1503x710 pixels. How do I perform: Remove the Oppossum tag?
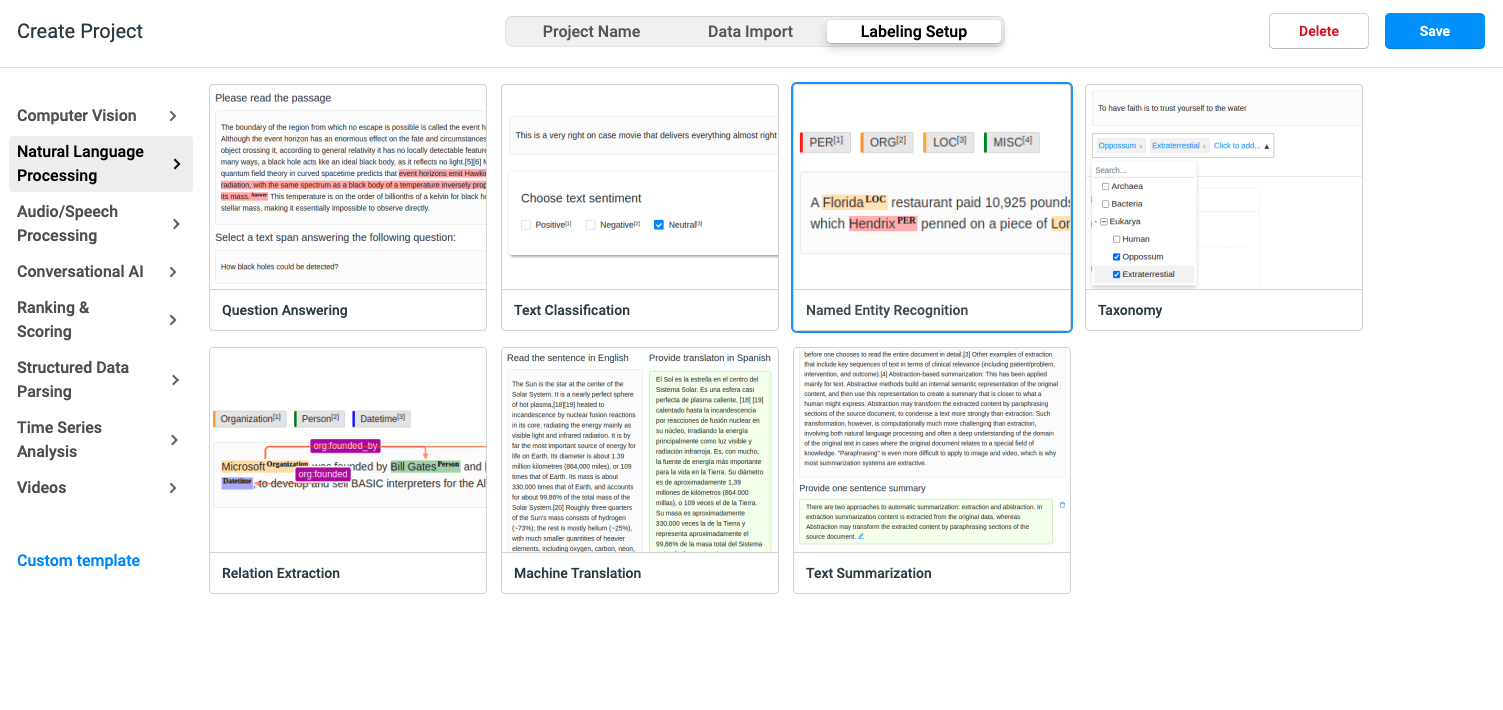[1141, 147]
